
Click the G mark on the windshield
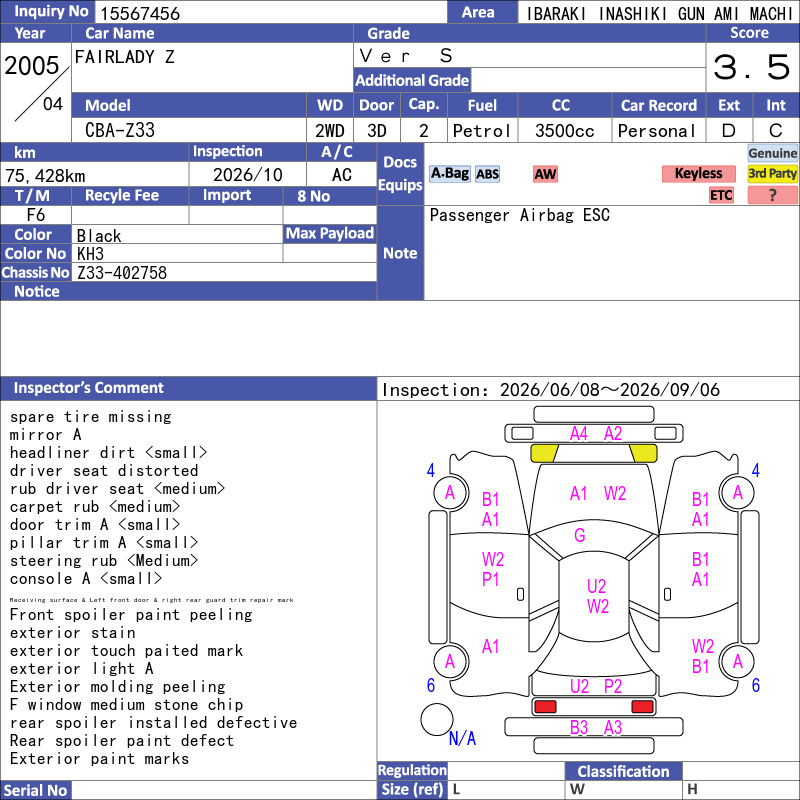tap(580, 535)
